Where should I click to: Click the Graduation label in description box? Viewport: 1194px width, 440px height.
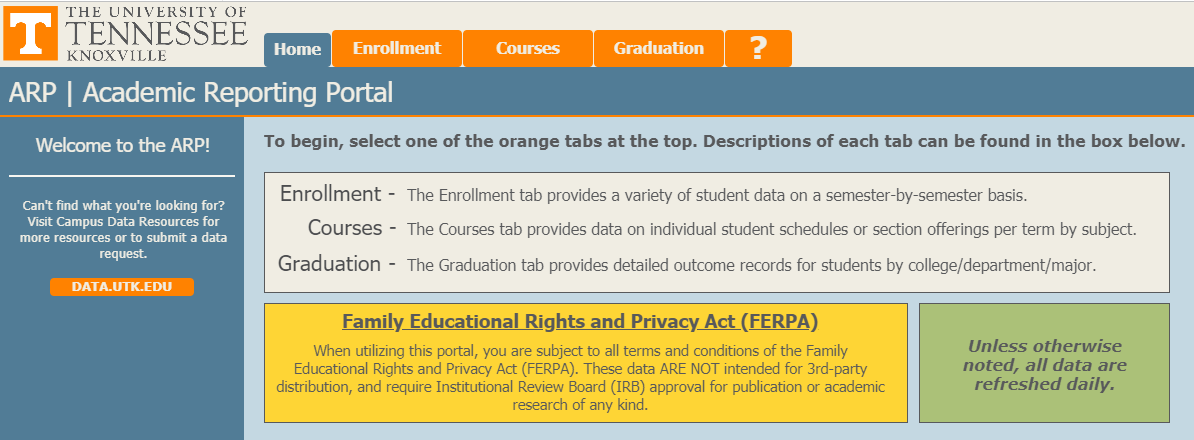click(x=329, y=264)
